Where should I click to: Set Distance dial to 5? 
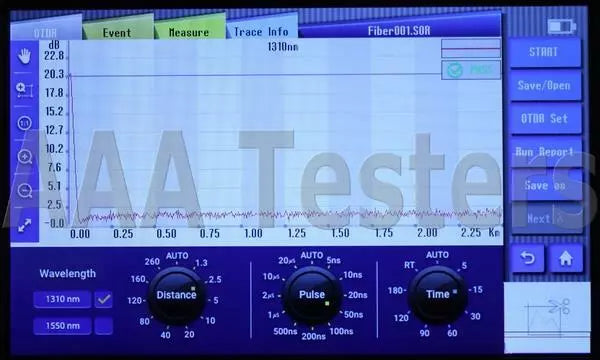coord(216,300)
